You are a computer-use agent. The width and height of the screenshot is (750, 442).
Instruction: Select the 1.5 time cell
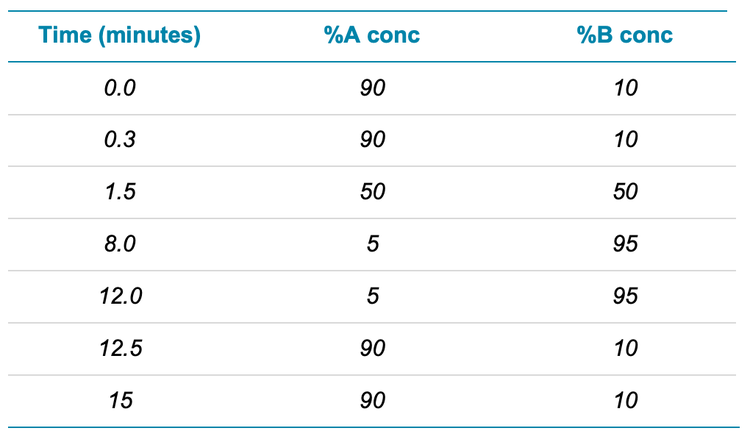(120, 192)
